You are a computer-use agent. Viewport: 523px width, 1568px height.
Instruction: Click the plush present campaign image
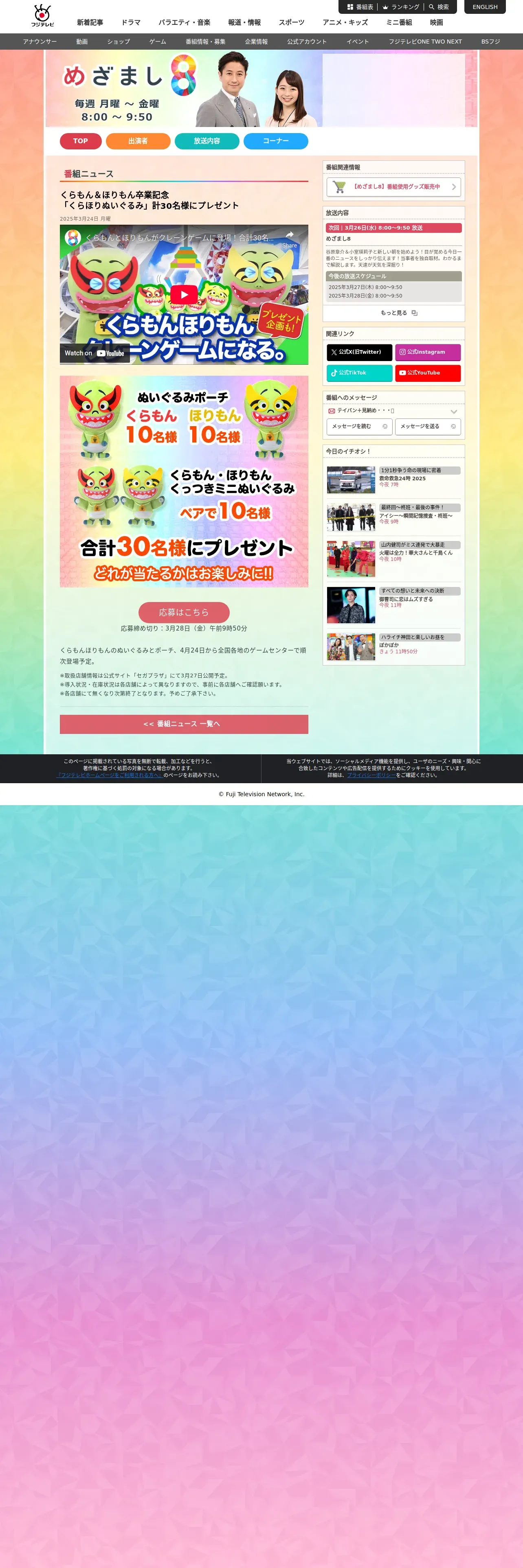184,482
